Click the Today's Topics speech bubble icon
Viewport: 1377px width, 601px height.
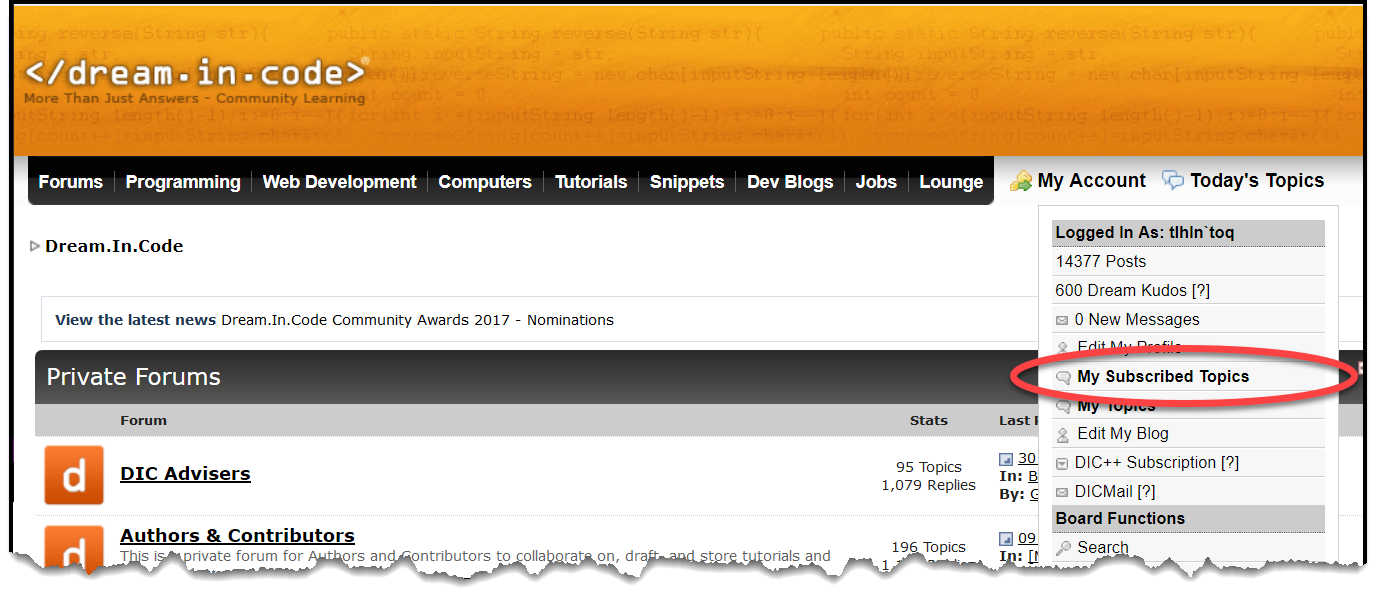[x=1173, y=180]
